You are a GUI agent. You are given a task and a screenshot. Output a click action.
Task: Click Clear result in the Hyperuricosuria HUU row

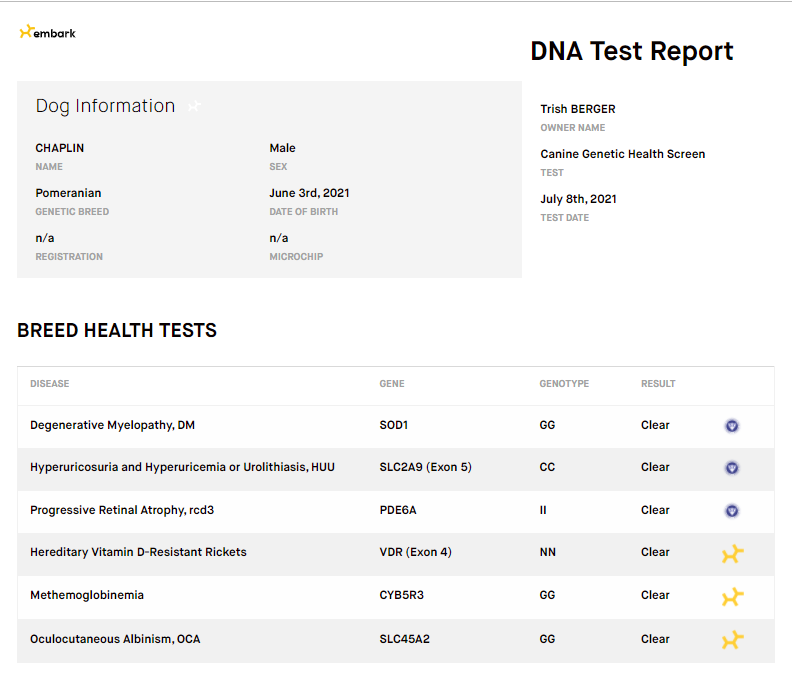point(655,467)
